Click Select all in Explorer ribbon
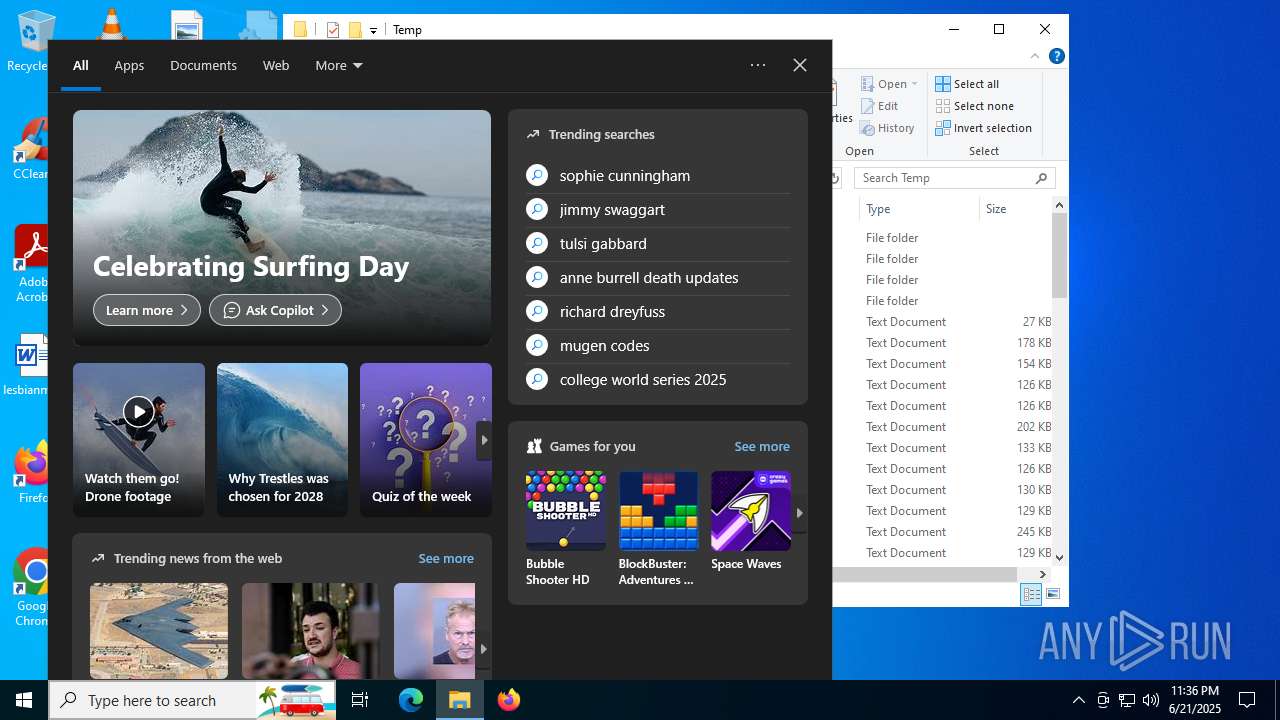The width and height of the screenshot is (1280, 720). click(967, 84)
